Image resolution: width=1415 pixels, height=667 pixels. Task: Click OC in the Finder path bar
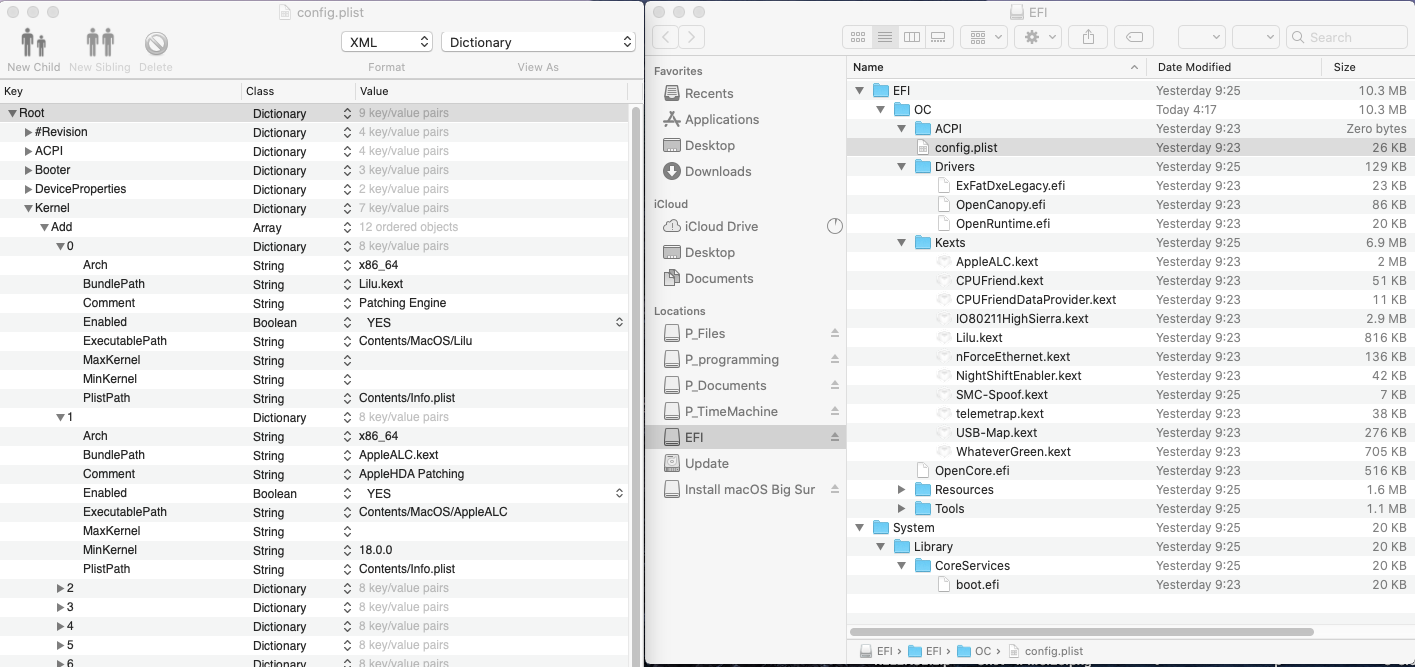[x=974, y=651]
